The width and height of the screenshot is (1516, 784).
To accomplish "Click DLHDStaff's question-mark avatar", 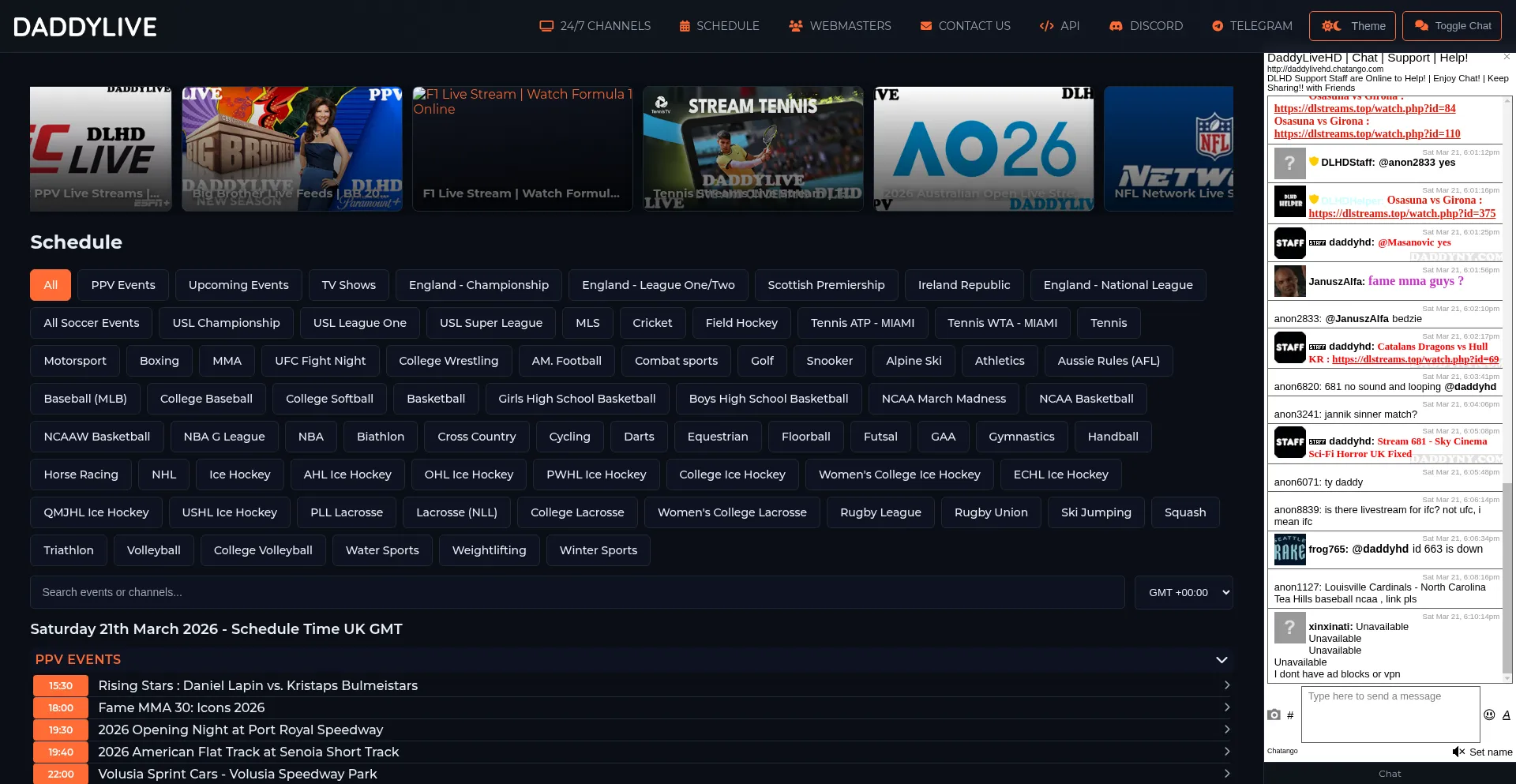I will (x=1289, y=163).
